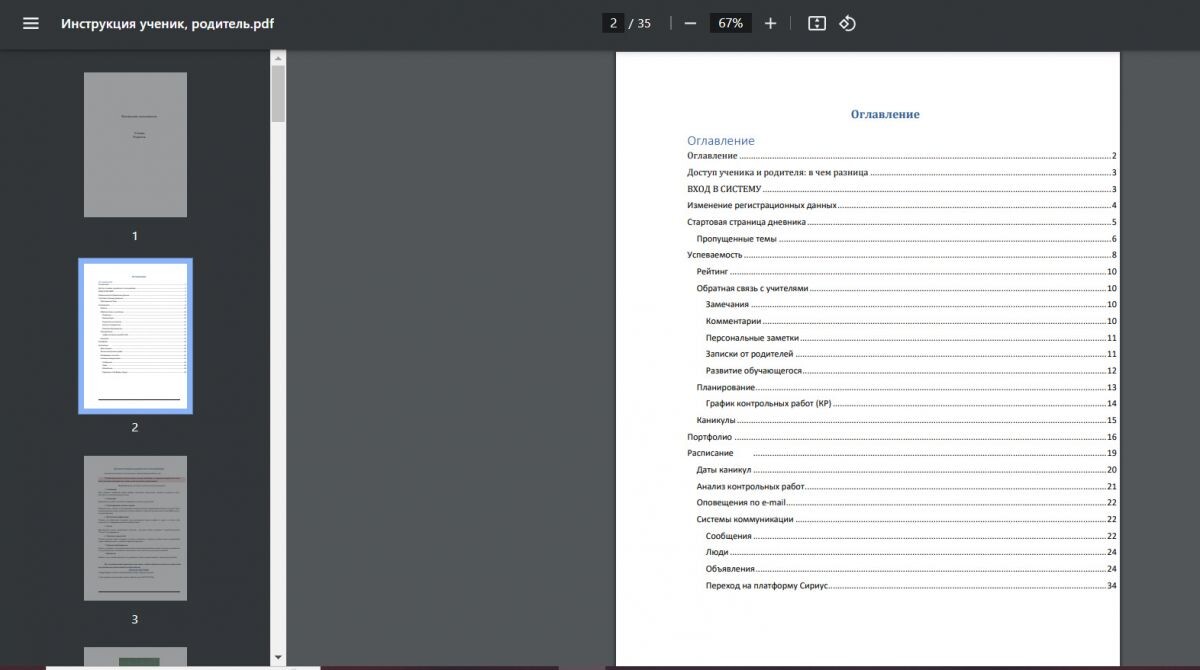Open the 'Комментарии' contents entry
This screenshot has height=670, width=1200.
tap(910, 321)
